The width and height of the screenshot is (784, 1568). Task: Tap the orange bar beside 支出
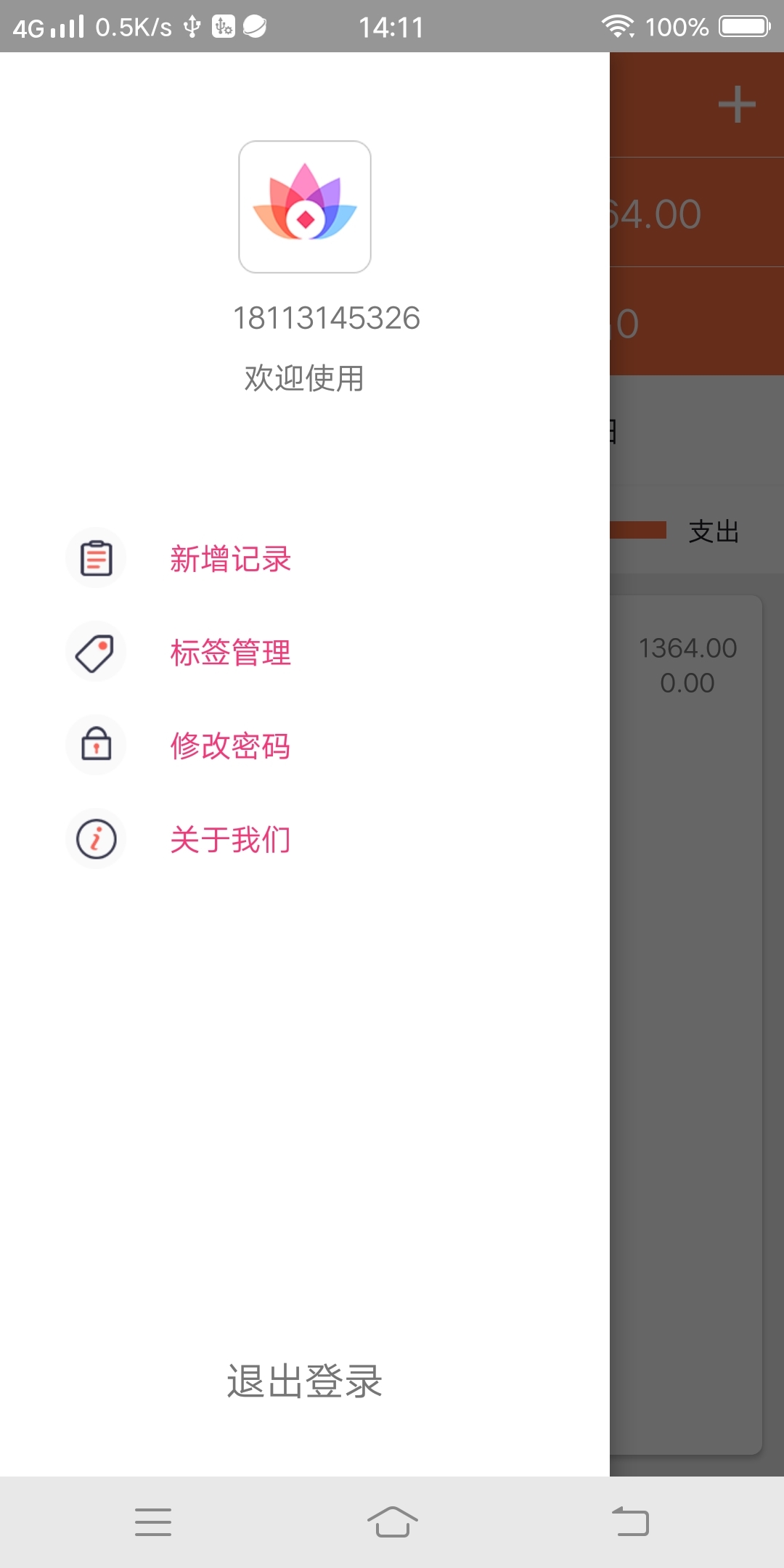tap(638, 530)
